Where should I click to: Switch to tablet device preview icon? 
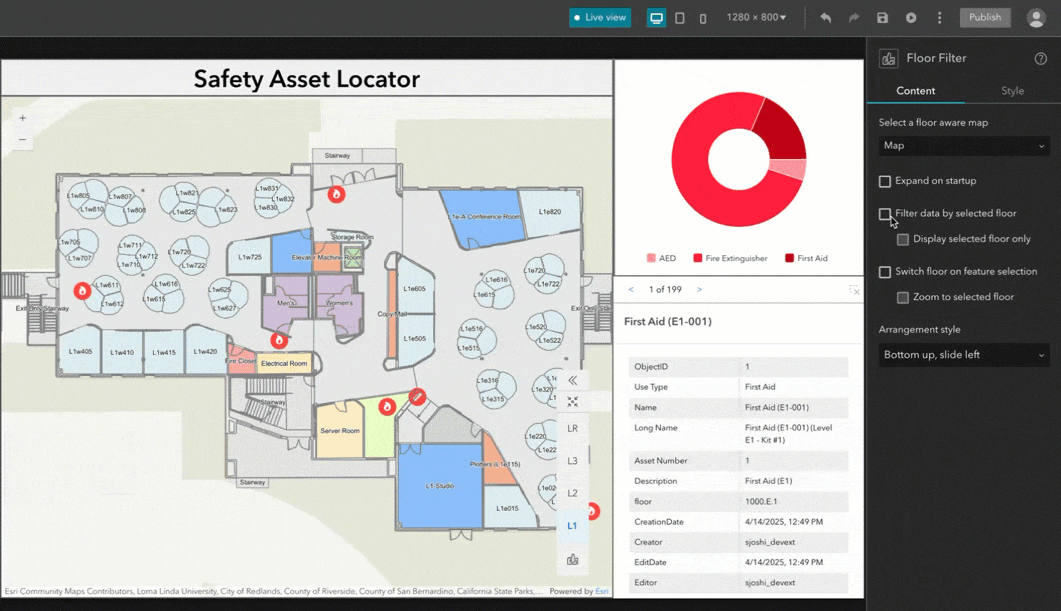680,18
